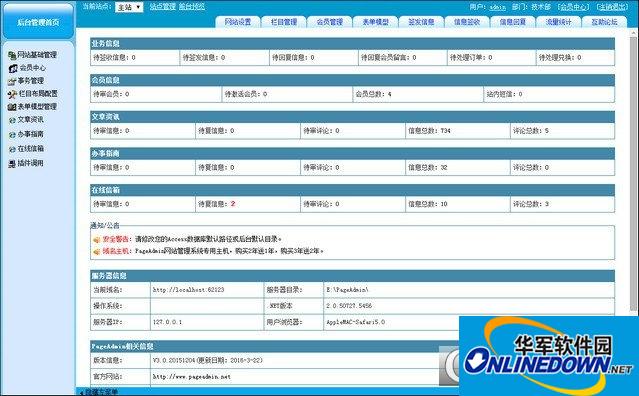Screen dimensions: 639x396
Task: Click the 会员中心 icon in the sidebar
Action: (x=13, y=68)
